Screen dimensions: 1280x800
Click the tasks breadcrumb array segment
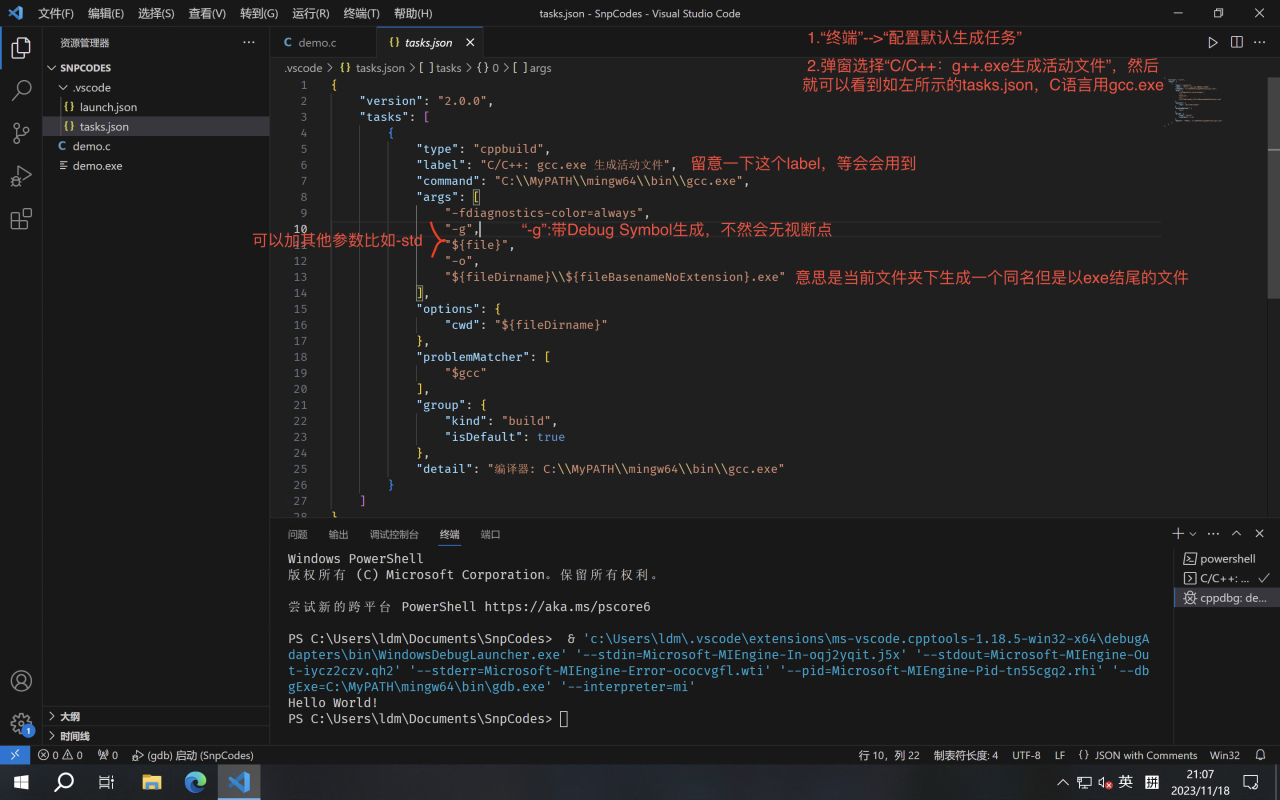tap(441, 68)
